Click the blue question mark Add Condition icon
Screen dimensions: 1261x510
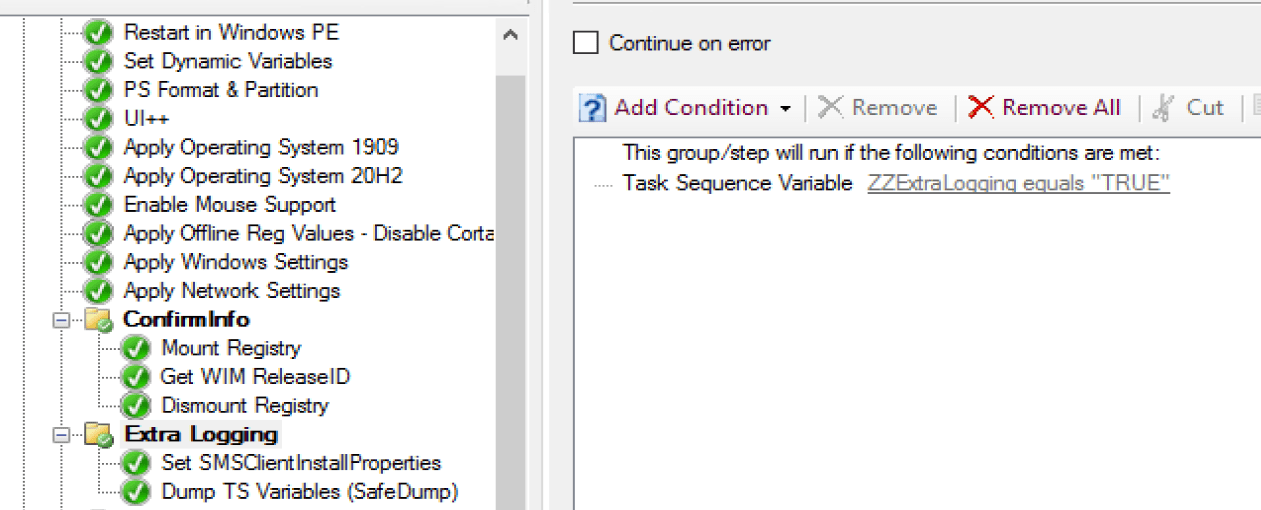593,108
